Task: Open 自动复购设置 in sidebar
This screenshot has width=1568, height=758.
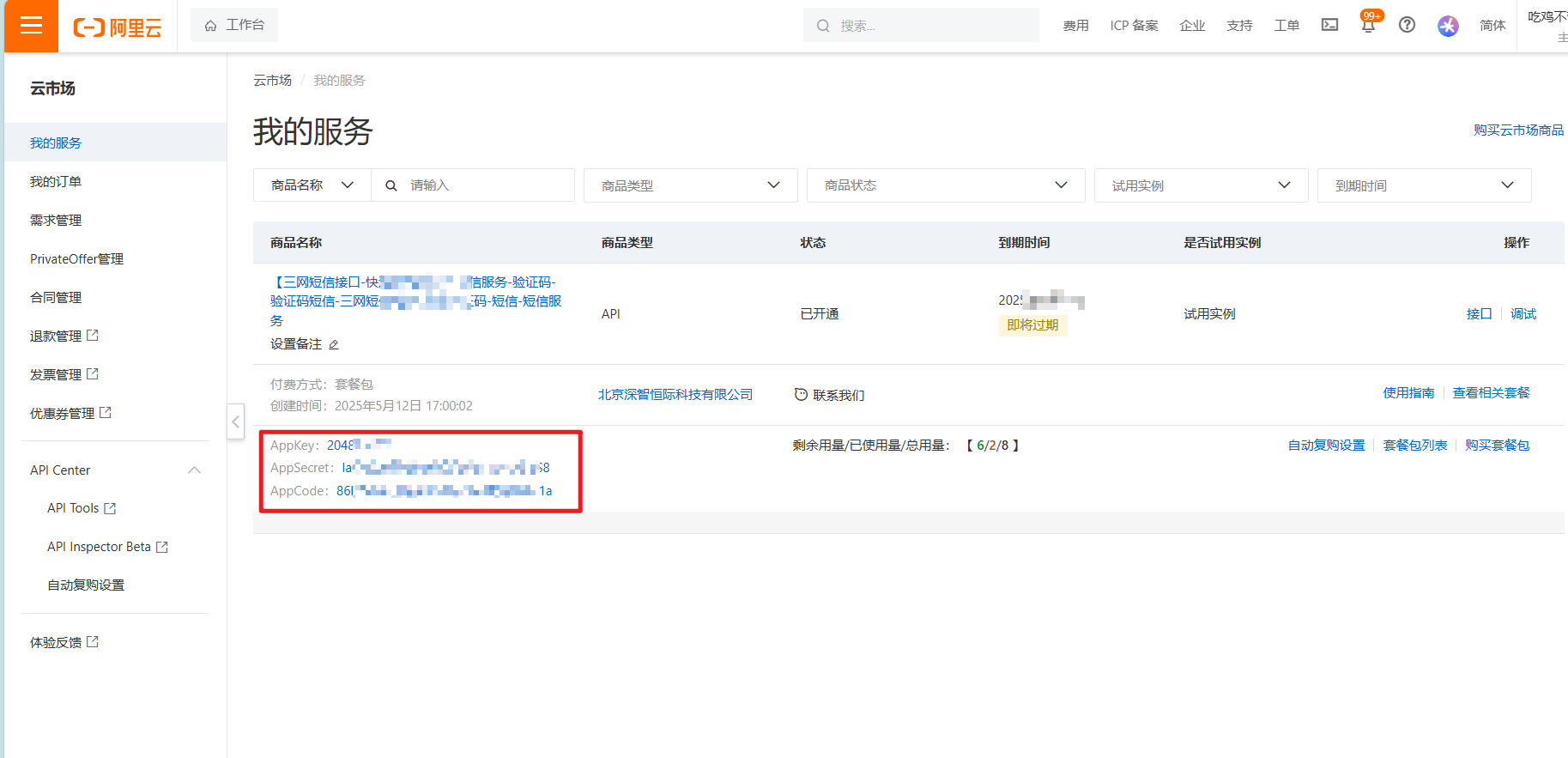Action: coord(86,585)
